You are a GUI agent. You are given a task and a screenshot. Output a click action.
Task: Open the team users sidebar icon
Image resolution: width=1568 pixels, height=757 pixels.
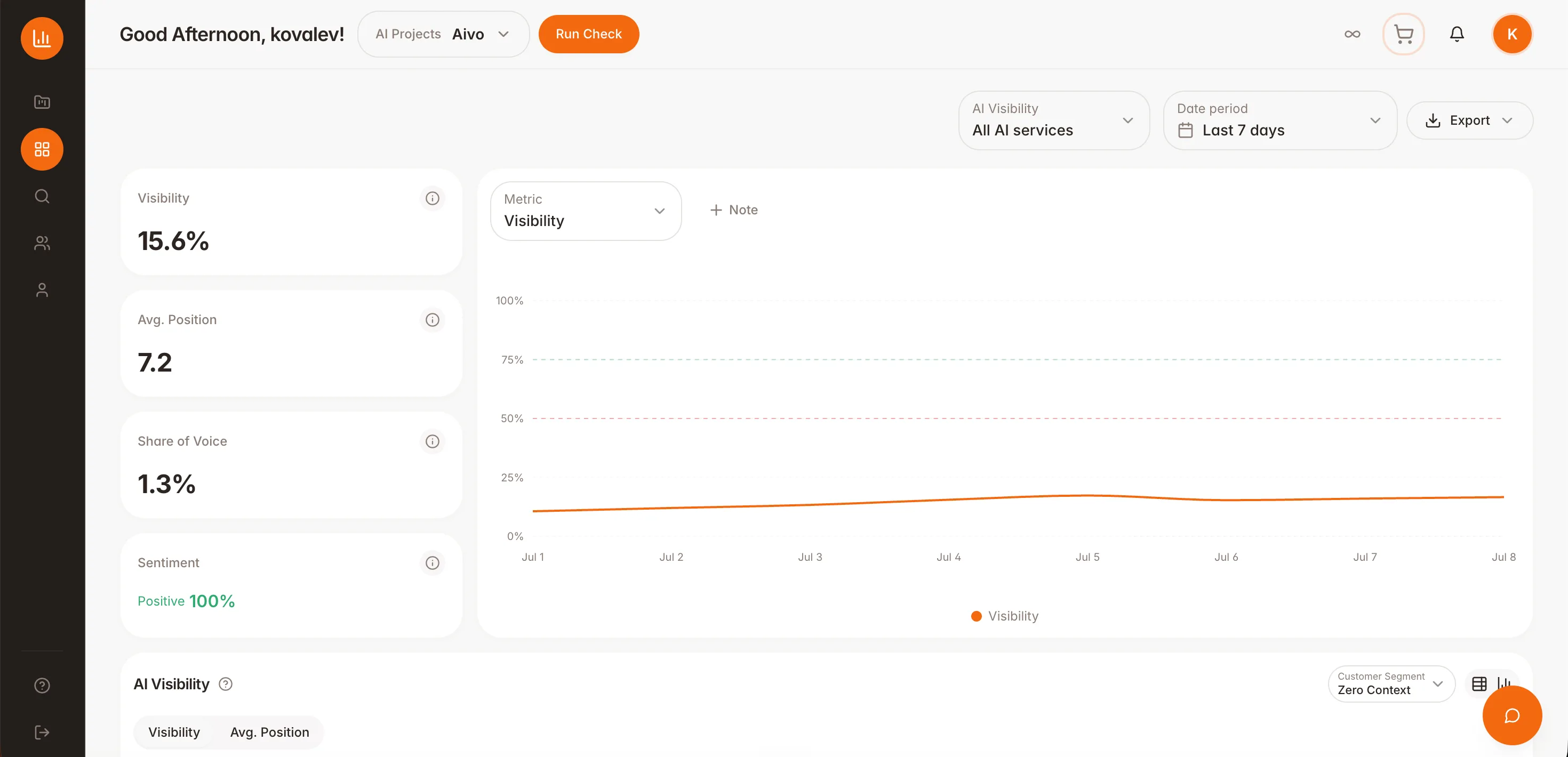[42, 243]
